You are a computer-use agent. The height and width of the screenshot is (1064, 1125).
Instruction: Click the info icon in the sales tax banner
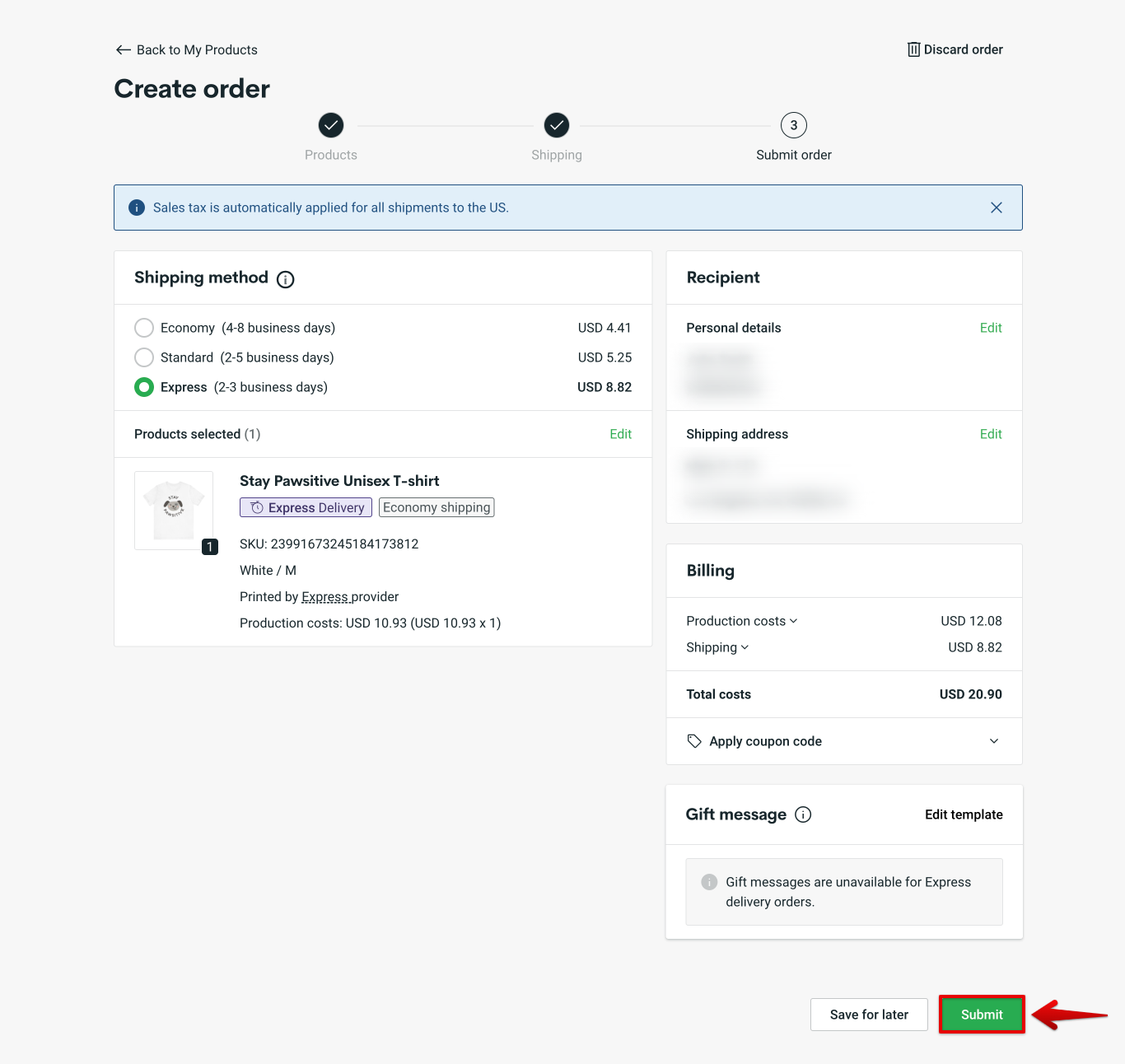coord(137,208)
